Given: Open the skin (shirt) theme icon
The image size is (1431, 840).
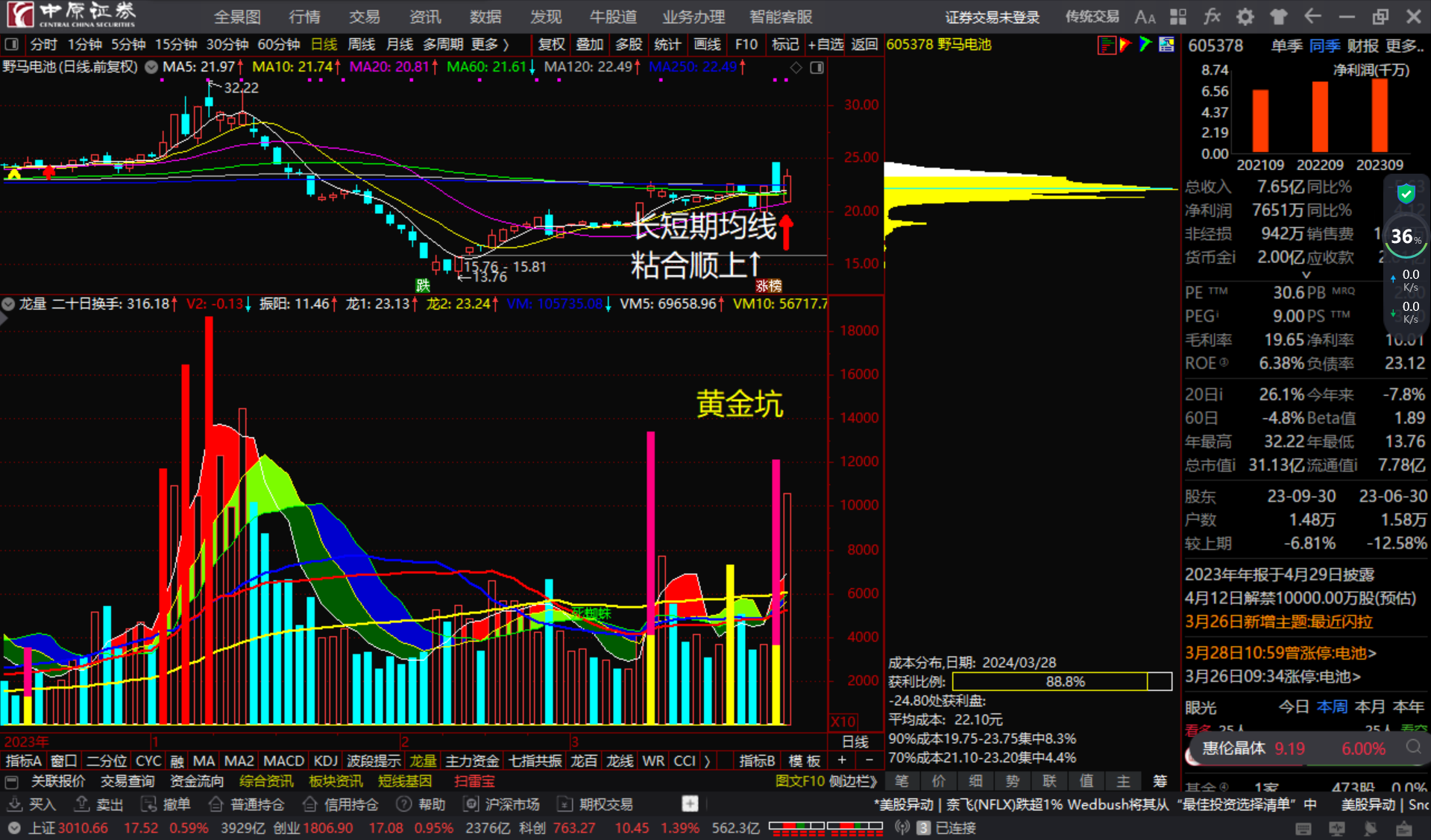Looking at the screenshot, I should point(1278,16).
